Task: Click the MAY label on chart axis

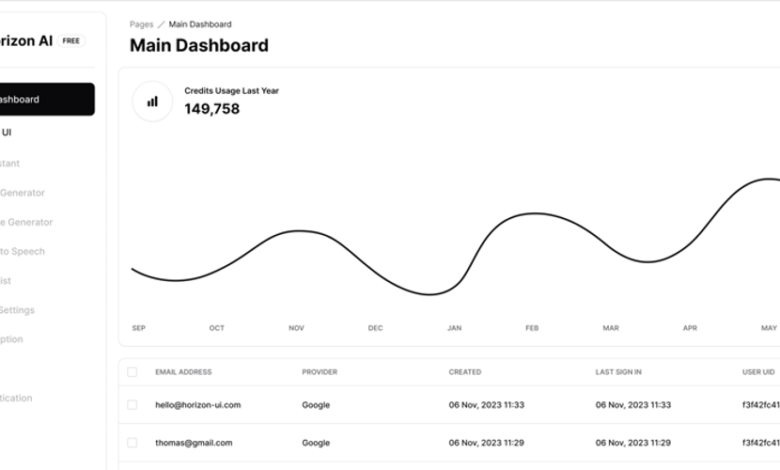Action: [769, 328]
